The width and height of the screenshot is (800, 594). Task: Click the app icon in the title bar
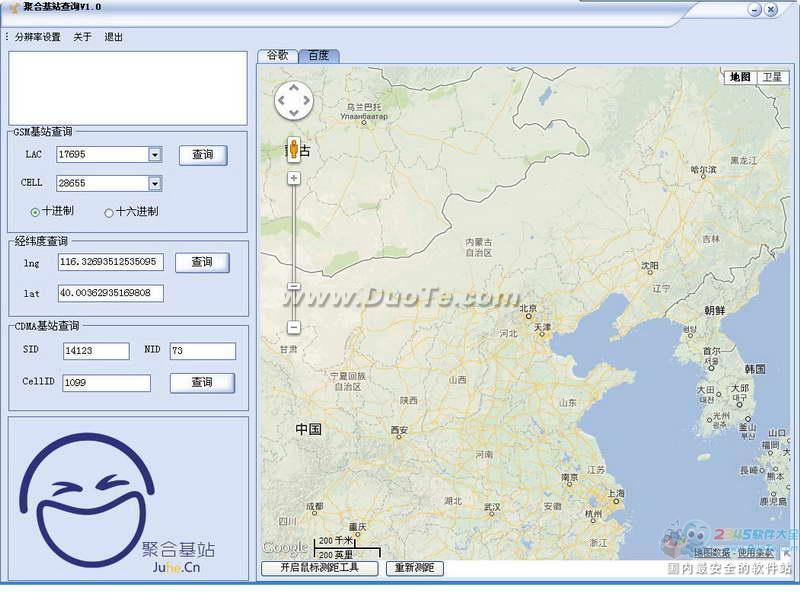pyautogui.click(x=13, y=8)
